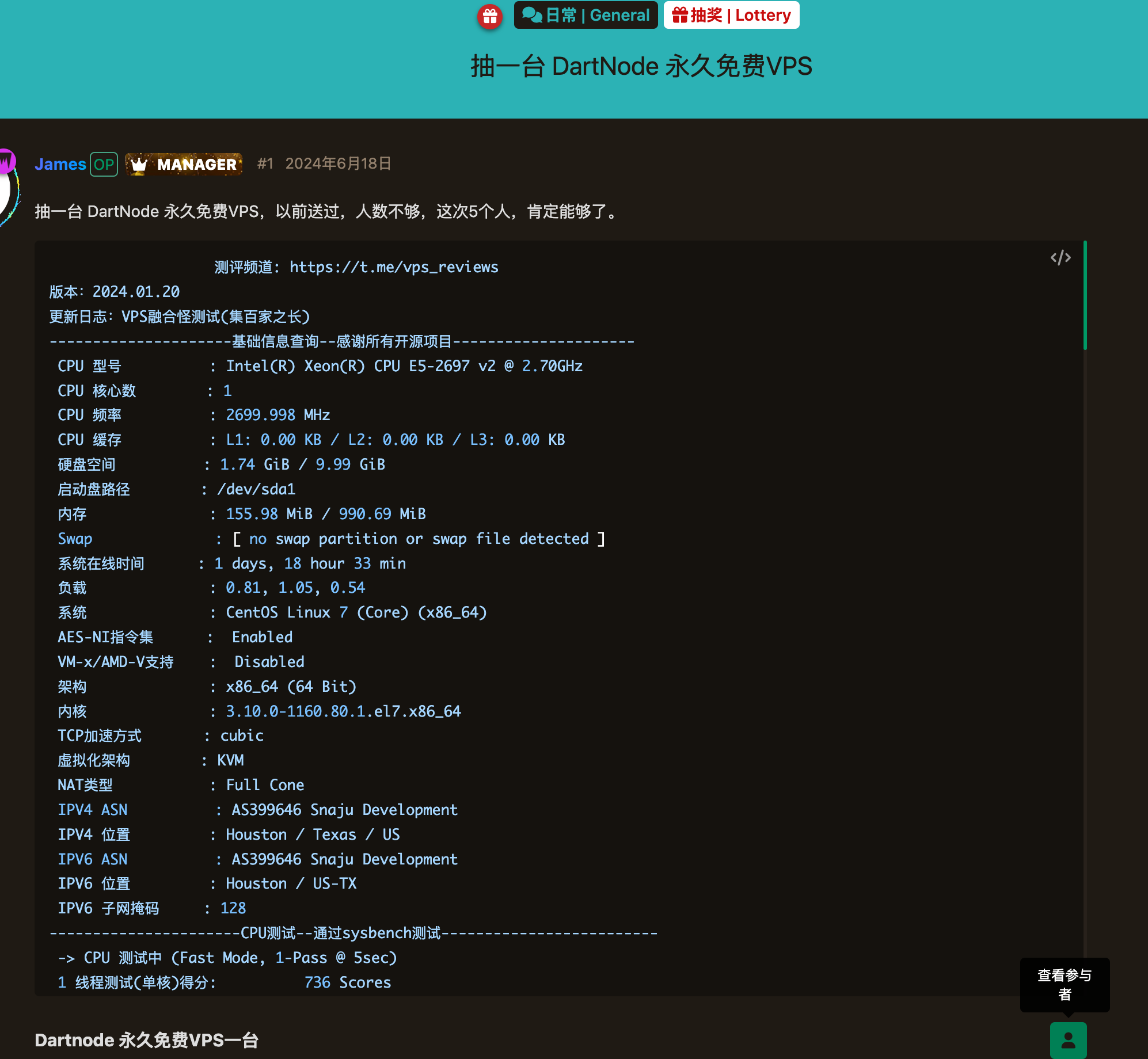Open post number #1 permalink

265,163
